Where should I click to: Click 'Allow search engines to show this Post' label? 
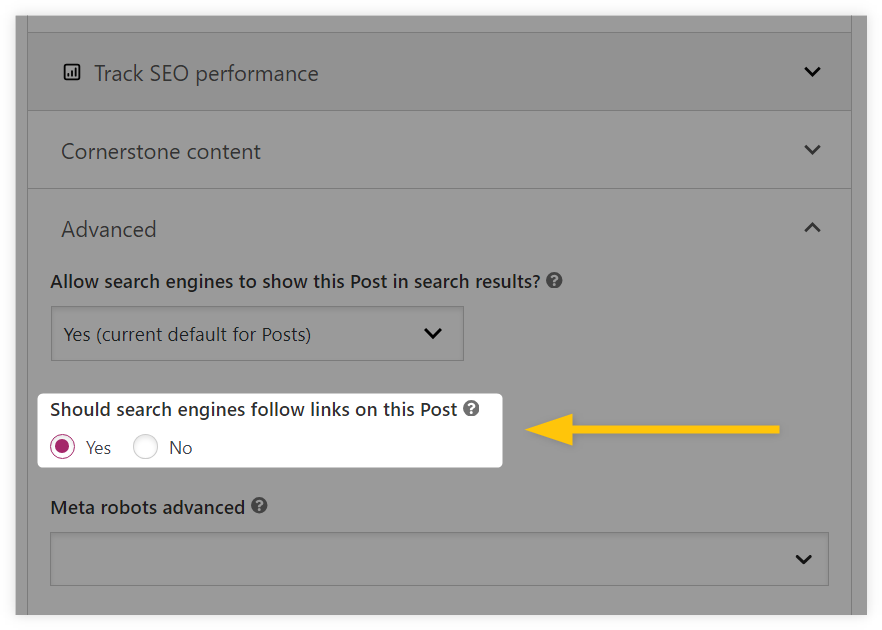[x=295, y=281]
